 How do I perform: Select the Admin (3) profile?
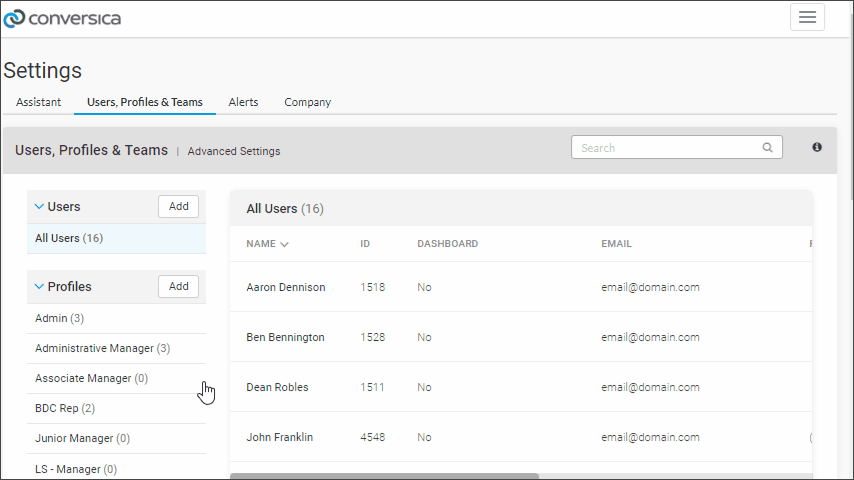pos(117,318)
